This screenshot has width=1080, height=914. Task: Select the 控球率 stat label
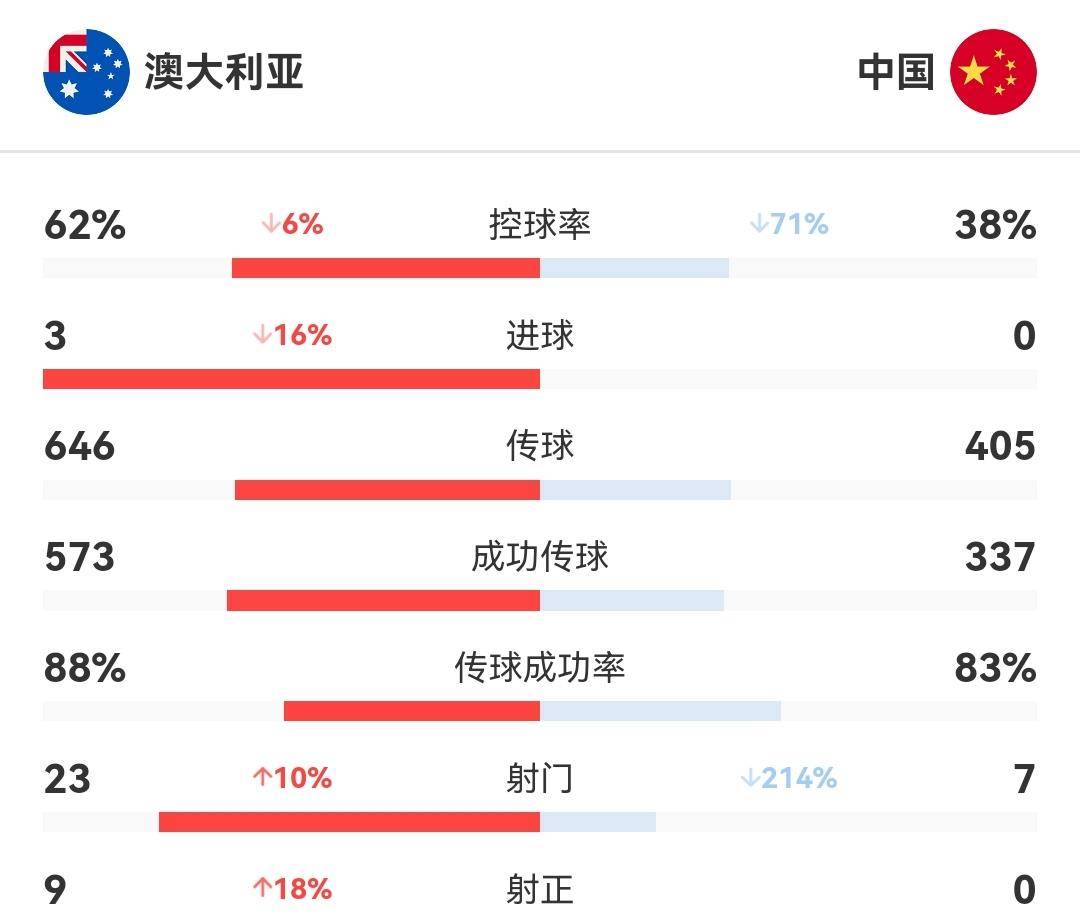point(540,225)
